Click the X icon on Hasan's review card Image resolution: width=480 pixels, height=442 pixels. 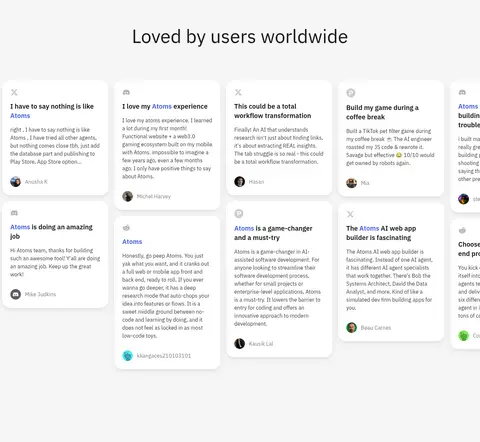pos(238,92)
